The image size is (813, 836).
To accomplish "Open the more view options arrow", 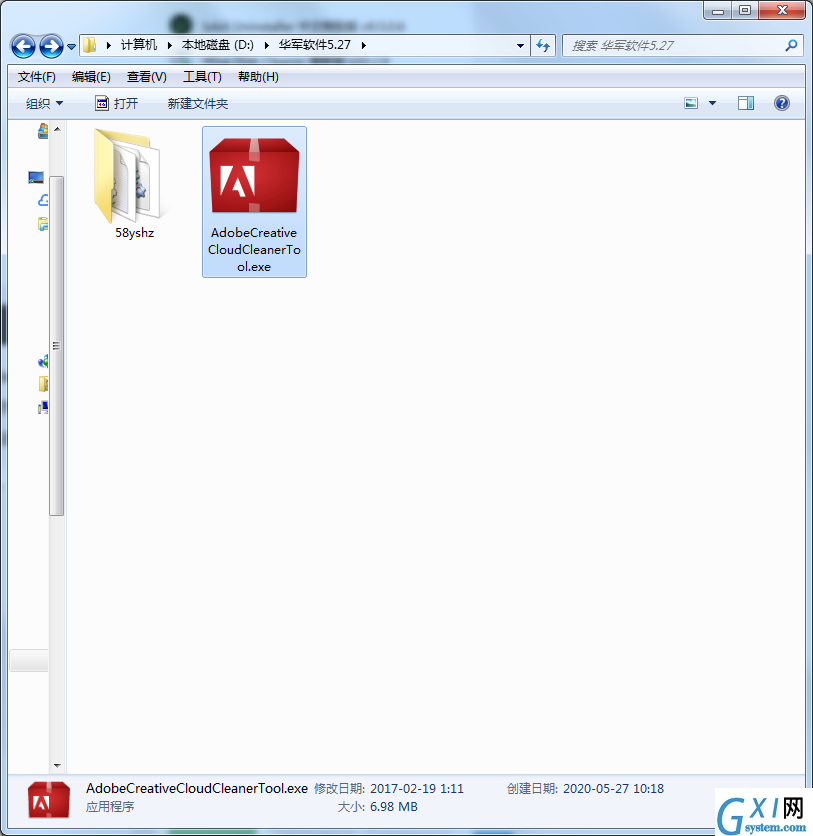I will [712, 103].
